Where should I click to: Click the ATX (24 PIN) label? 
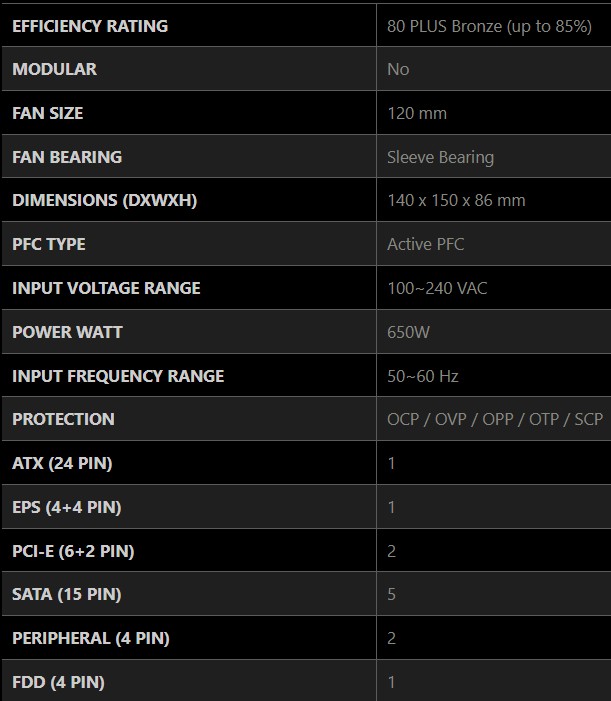tap(62, 463)
